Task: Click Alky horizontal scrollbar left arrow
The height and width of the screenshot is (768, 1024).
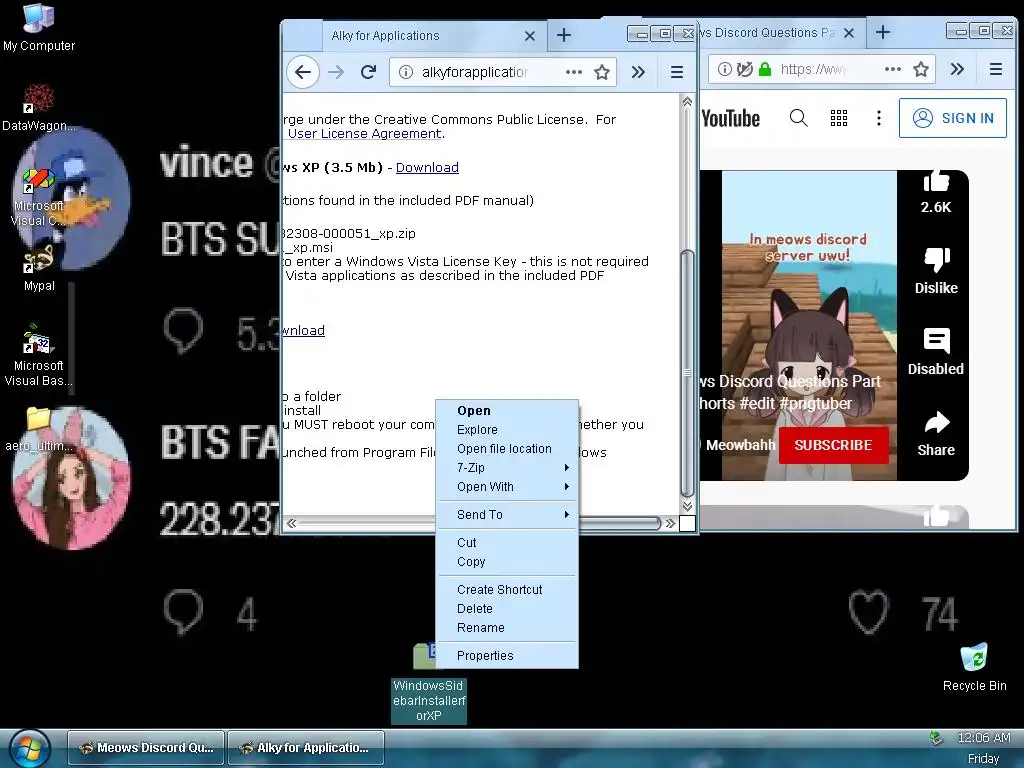Action: click(x=291, y=523)
